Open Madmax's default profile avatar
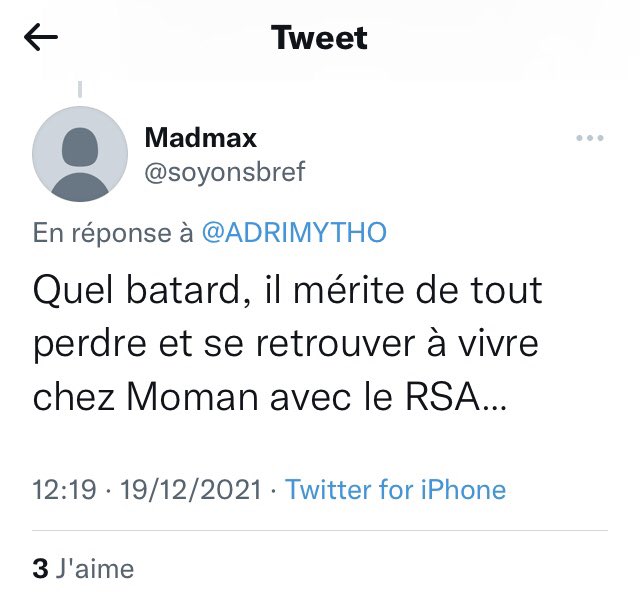The image size is (640, 600). click(80, 154)
